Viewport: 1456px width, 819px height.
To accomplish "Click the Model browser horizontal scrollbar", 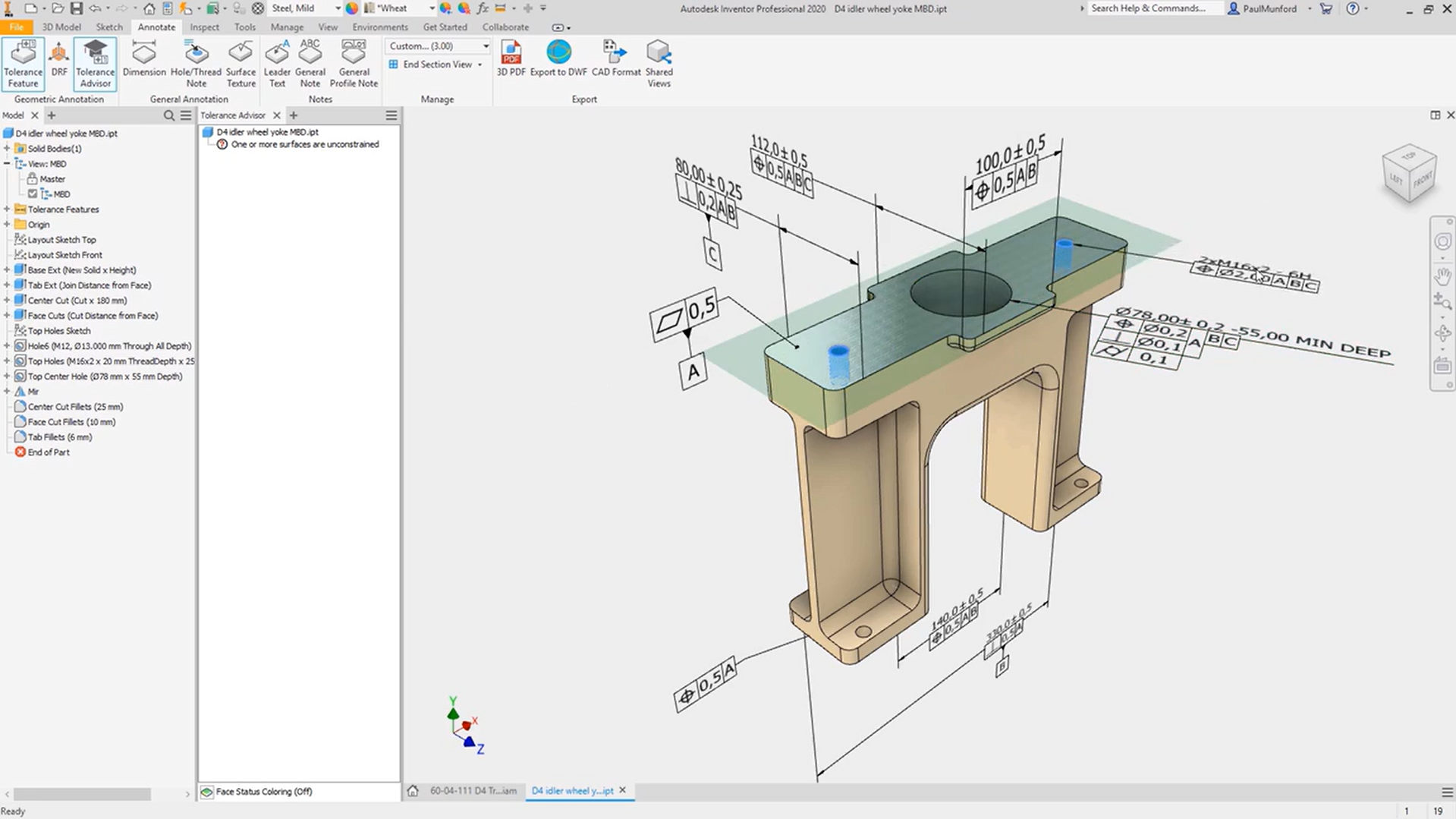I will (82, 794).
